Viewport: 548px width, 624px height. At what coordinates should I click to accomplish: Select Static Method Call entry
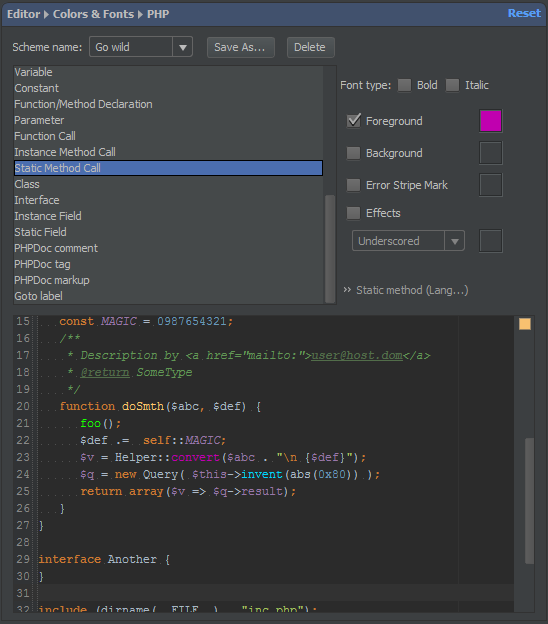pyautogui.click(x=168, y=168)
